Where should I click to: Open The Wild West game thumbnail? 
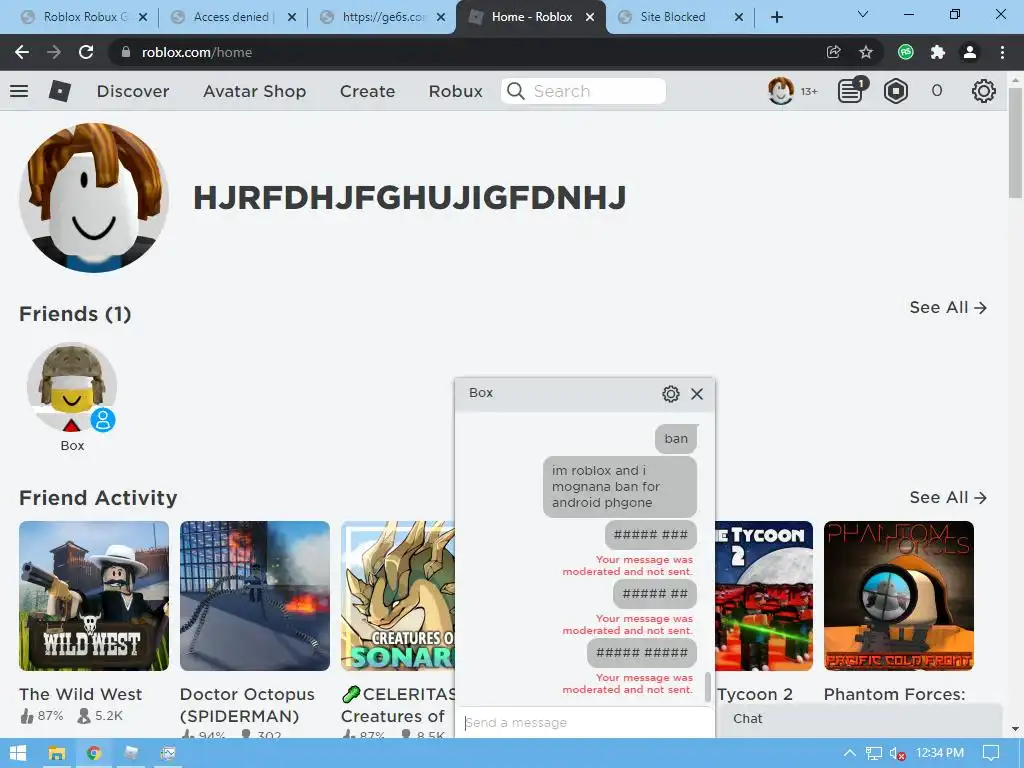pos(94,596)
